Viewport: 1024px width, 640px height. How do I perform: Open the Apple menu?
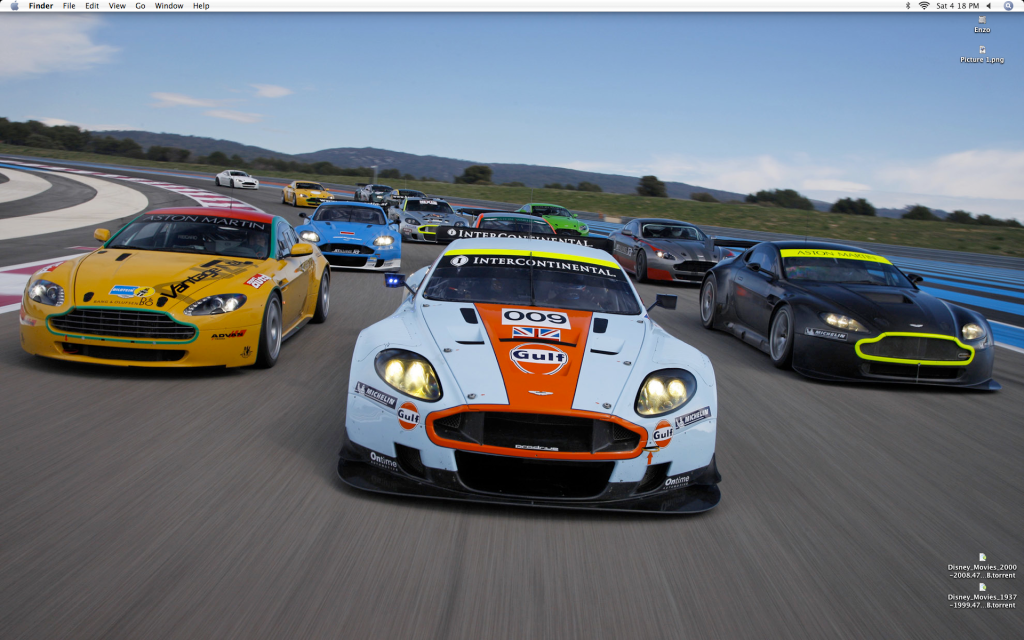coord(14,6)
